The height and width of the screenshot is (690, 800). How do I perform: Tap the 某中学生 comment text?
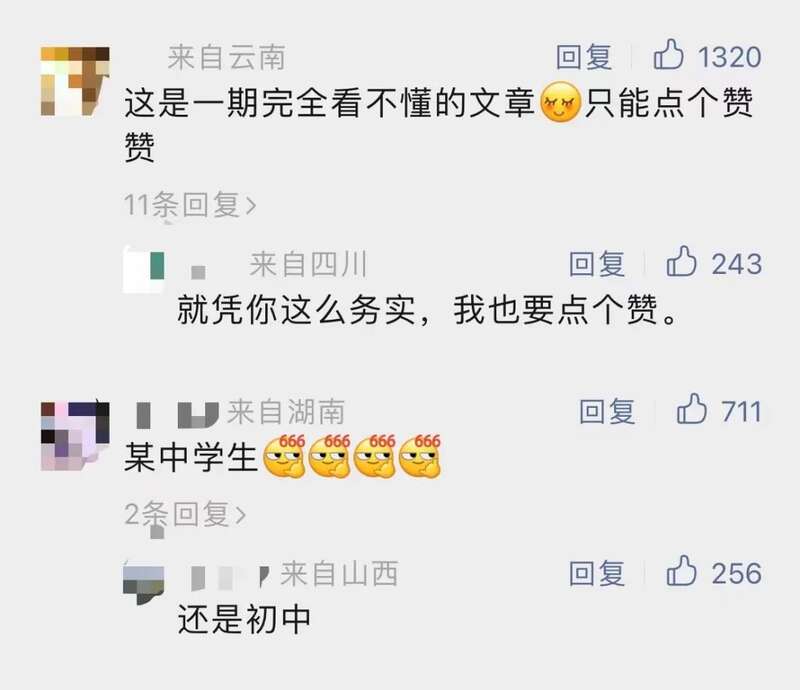pos(191,458)
